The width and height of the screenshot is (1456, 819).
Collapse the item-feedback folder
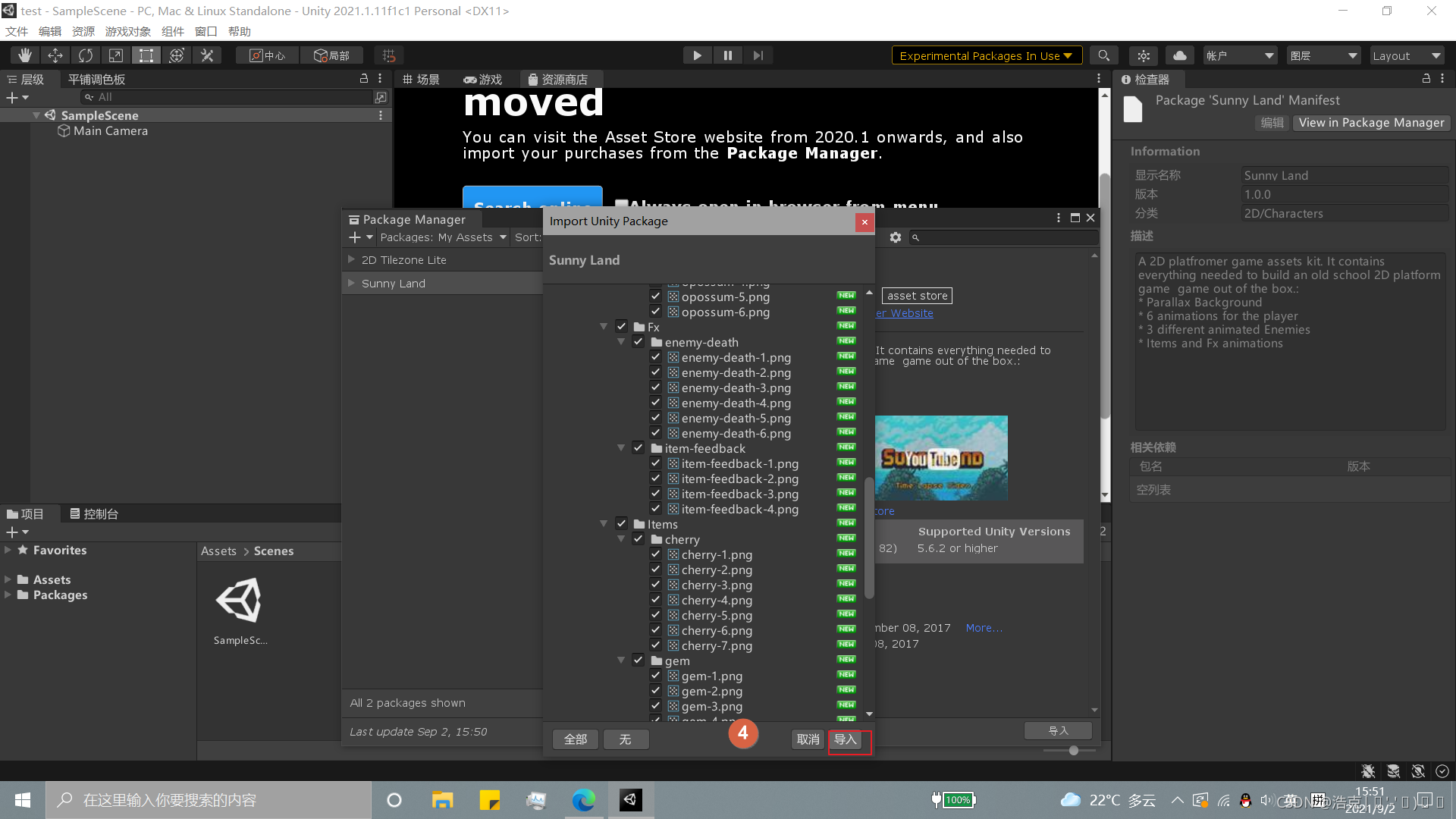click(x=621, y=448)
